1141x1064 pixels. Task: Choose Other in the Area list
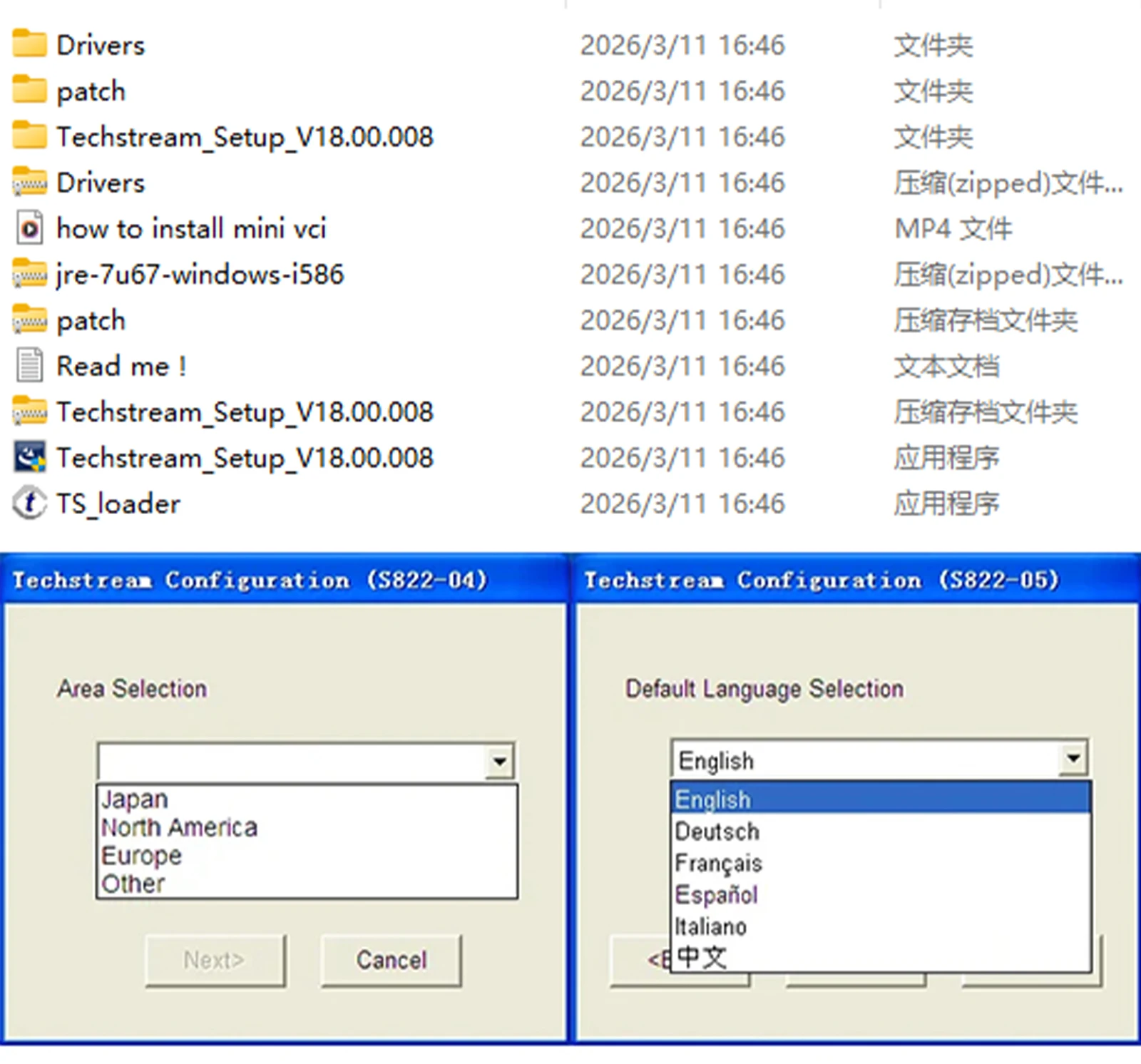[x=307, y=884]
